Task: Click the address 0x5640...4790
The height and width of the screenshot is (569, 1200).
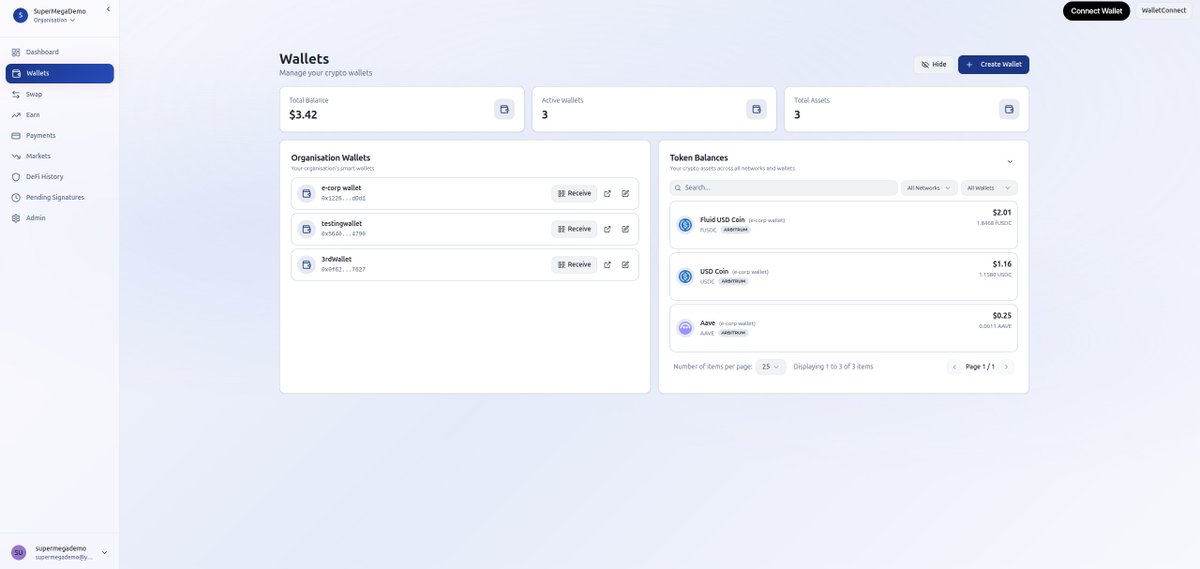Action: (343, 234)
